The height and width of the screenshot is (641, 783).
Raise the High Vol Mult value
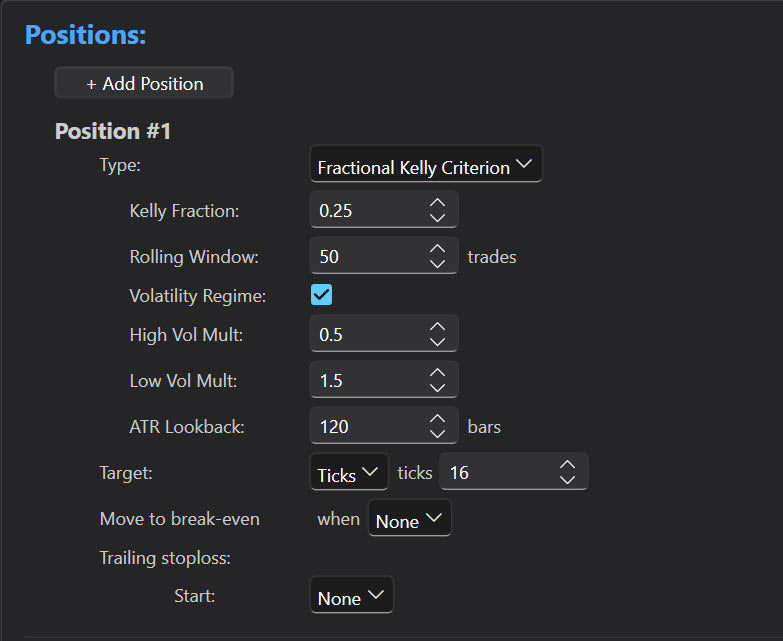[x=437, y=327]
